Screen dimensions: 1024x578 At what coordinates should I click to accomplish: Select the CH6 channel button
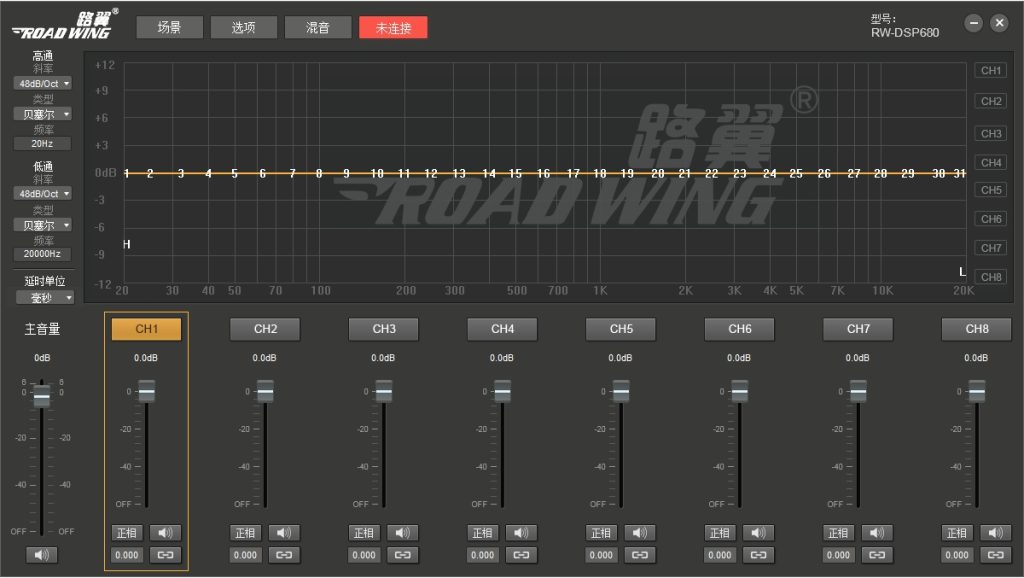(740, 329)
